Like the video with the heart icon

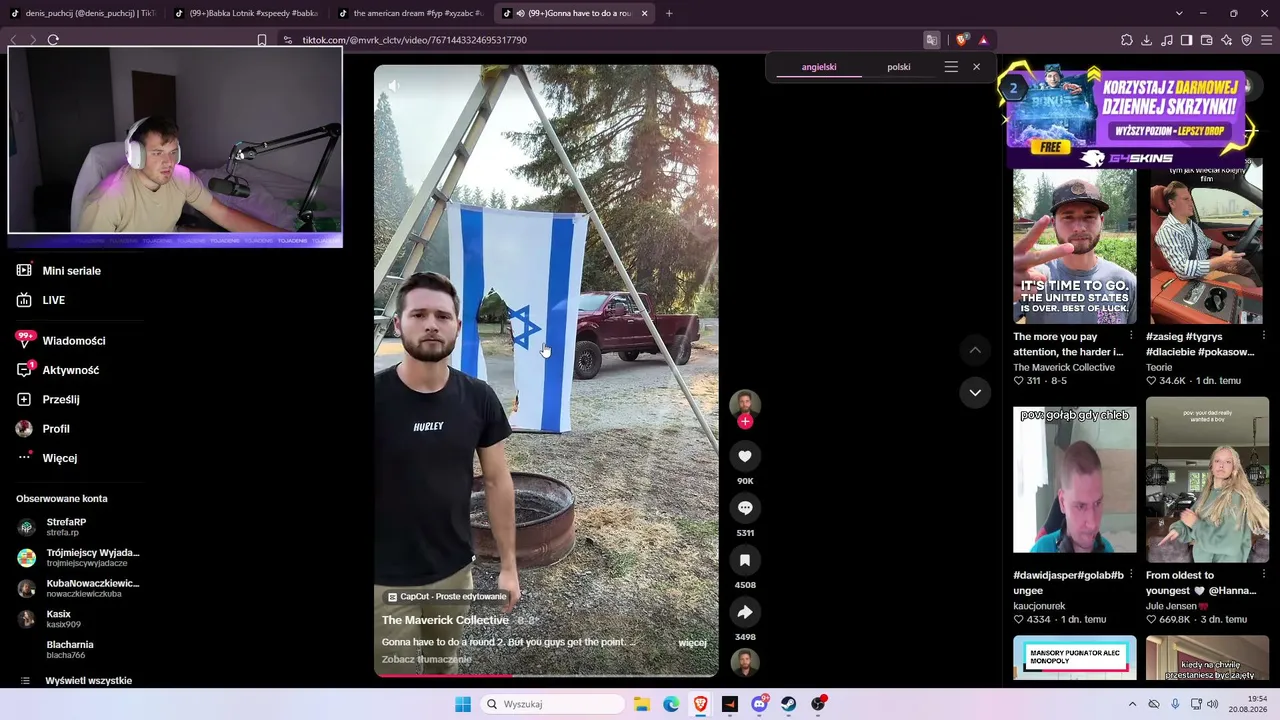(x=745, y=456)
